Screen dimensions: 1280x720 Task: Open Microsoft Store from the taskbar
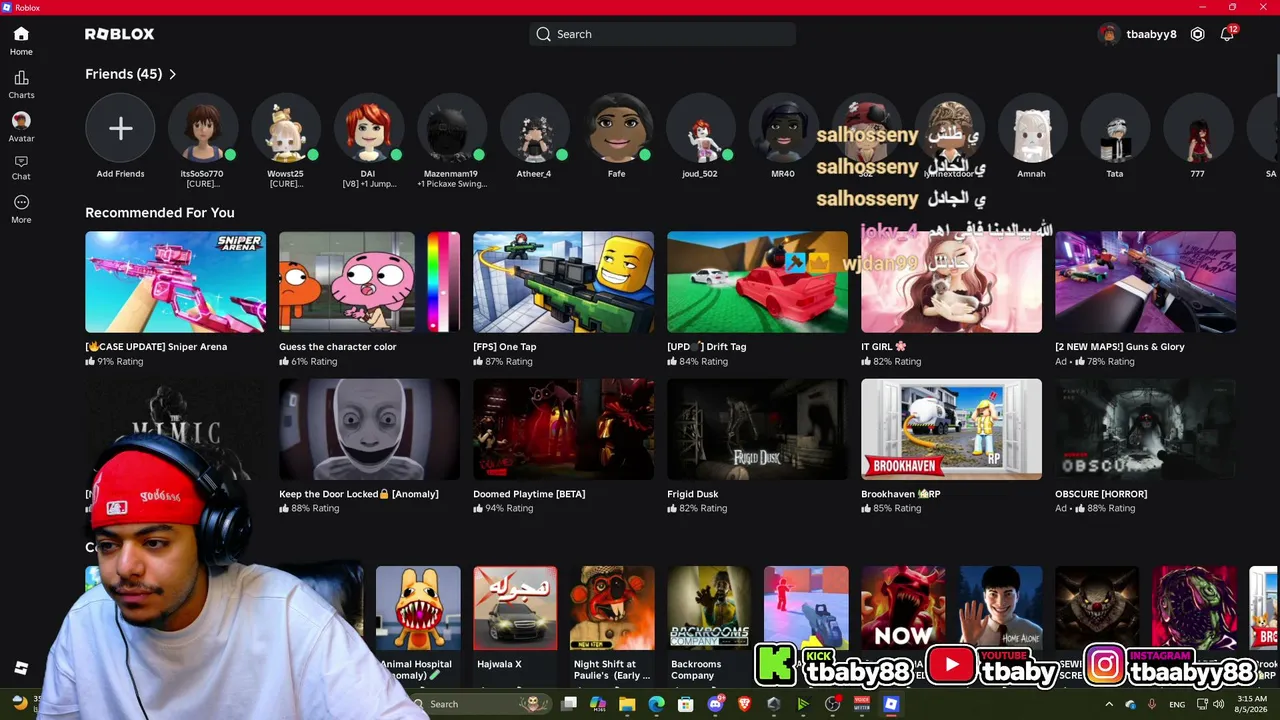coord(686,704)
